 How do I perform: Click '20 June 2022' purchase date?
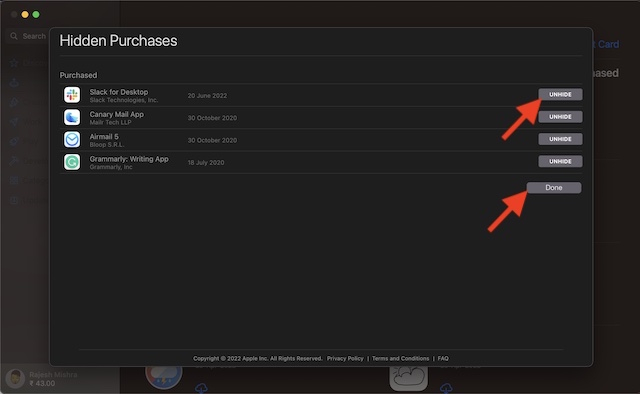(x=207, y=96)
